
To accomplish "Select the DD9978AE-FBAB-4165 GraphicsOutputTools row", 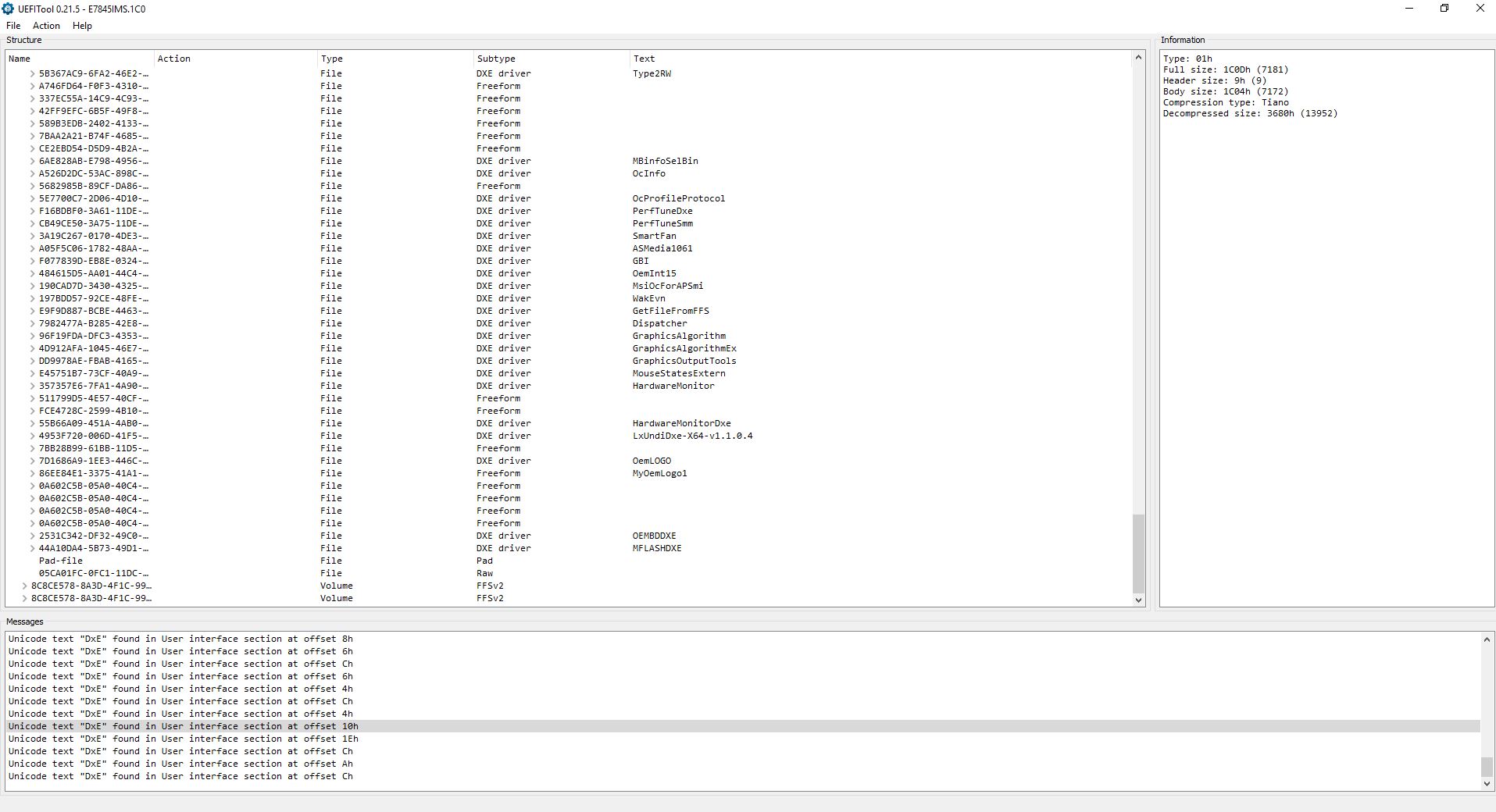I will tap(569, 361).
